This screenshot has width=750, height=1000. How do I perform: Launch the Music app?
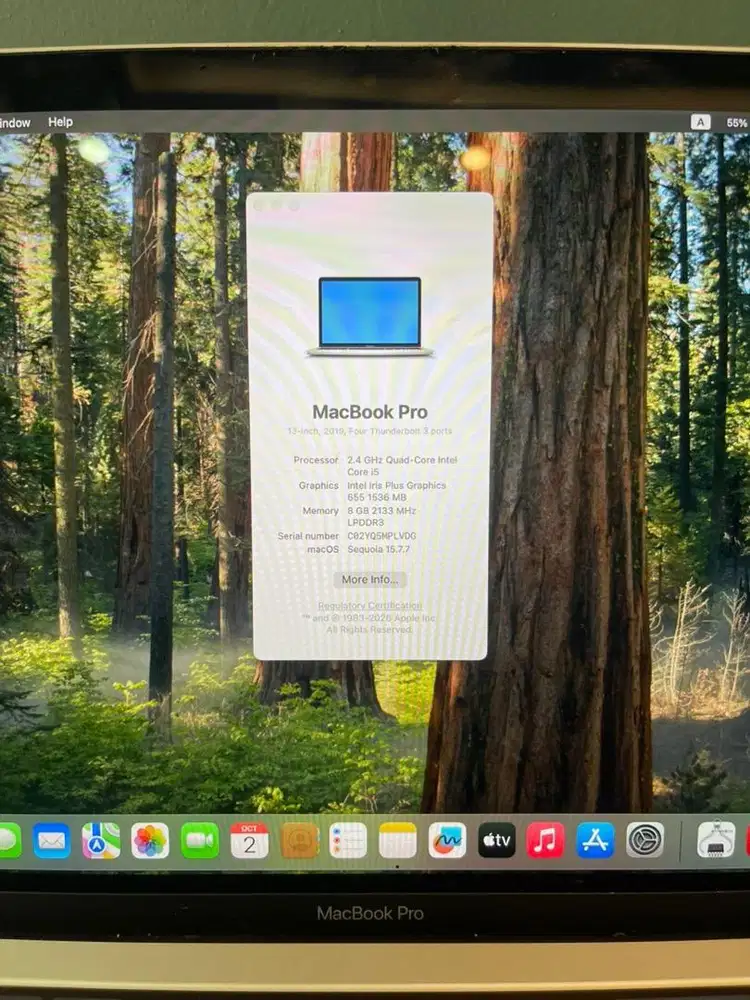(x=545, y=840)
